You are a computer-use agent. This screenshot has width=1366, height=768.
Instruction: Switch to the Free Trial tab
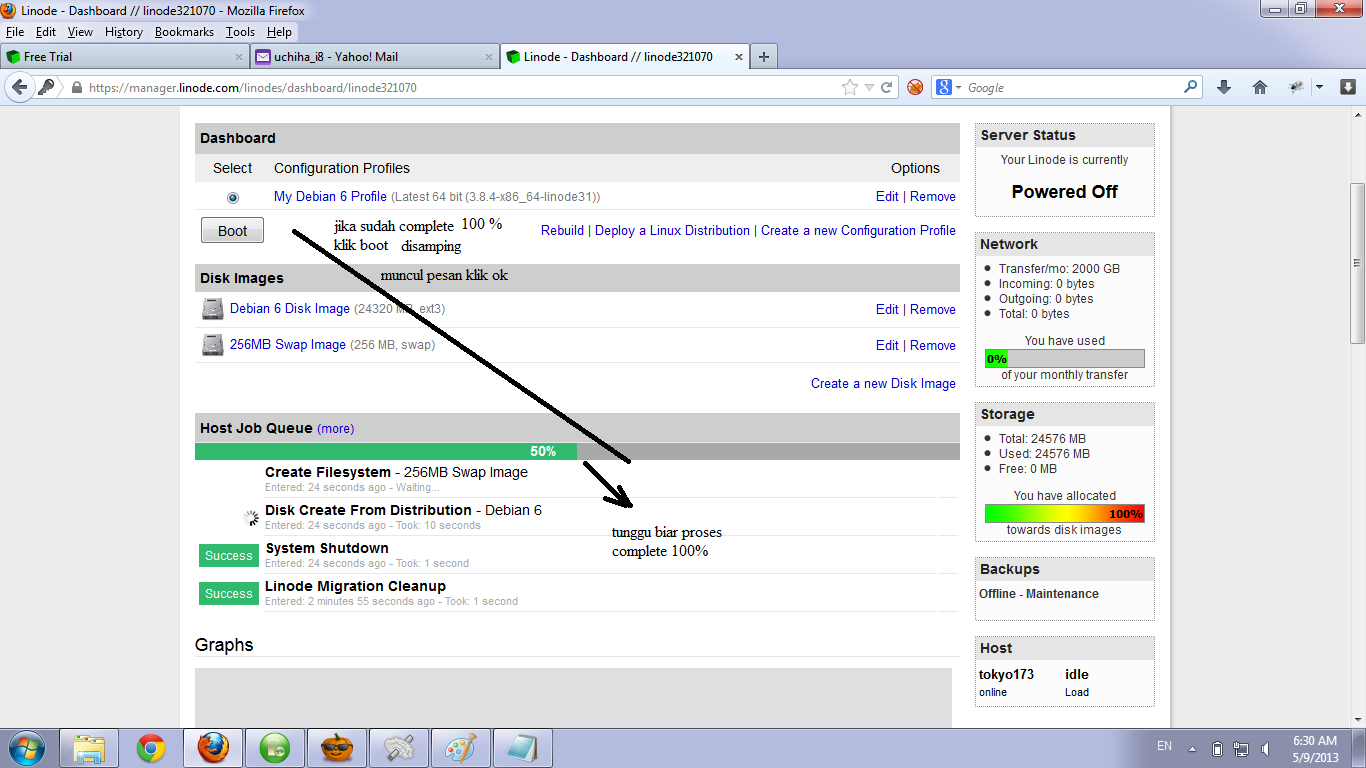pos(125,57)
